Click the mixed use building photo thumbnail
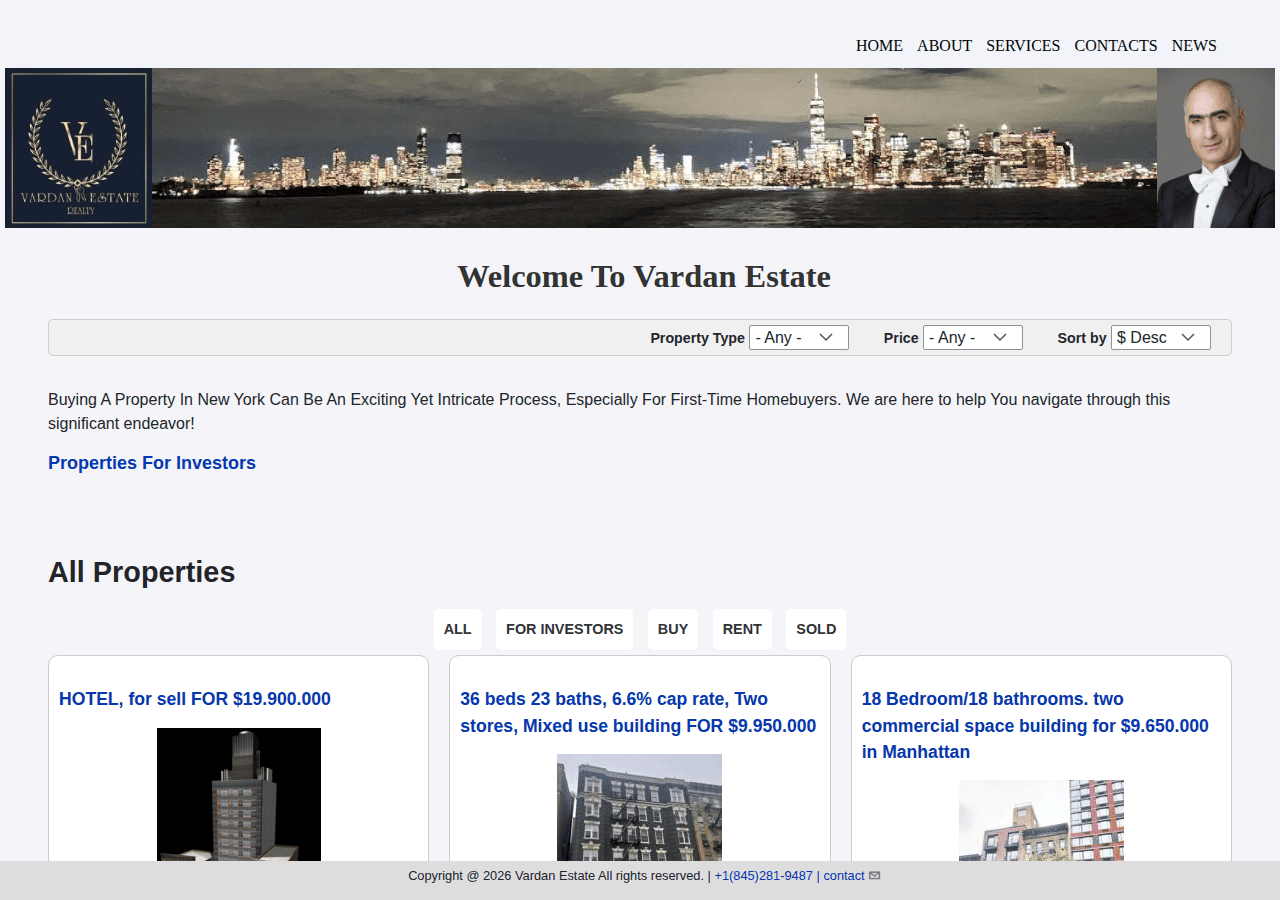The height and width of the screenshot is (900, 1280). pyautogui.click(x=639, y=807)
